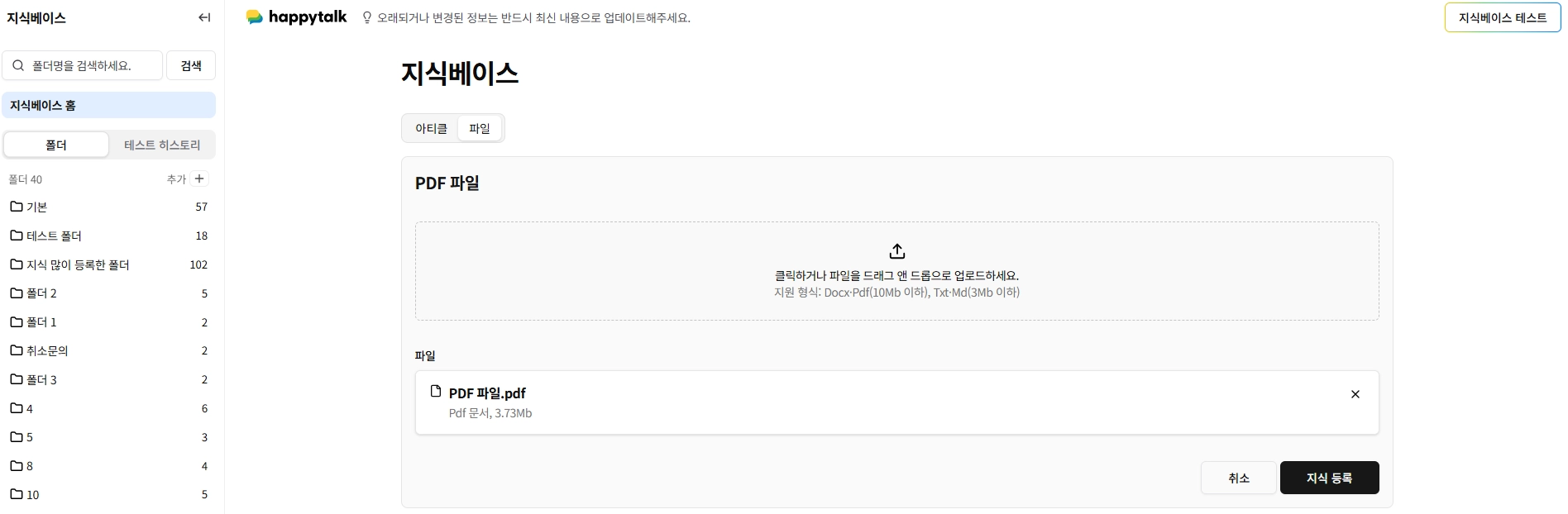Collapse the sidebar with the arrow icon
This screenshot has width=1568, height=514.
[204, 17]
